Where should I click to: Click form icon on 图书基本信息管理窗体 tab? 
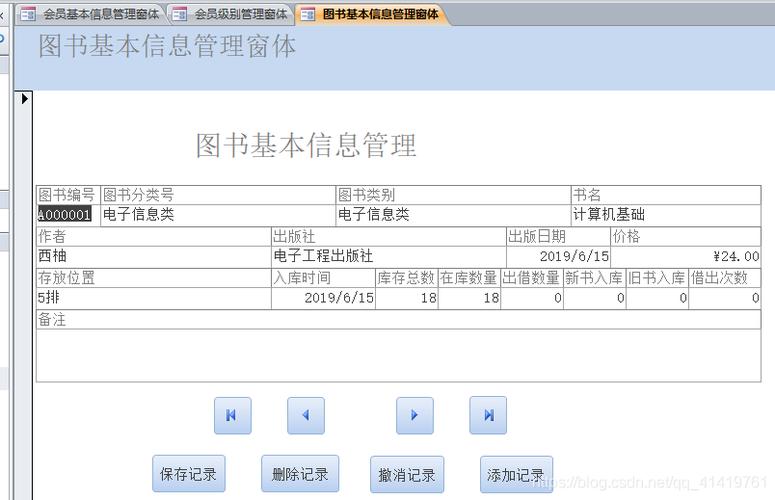(x=307, y=14)
